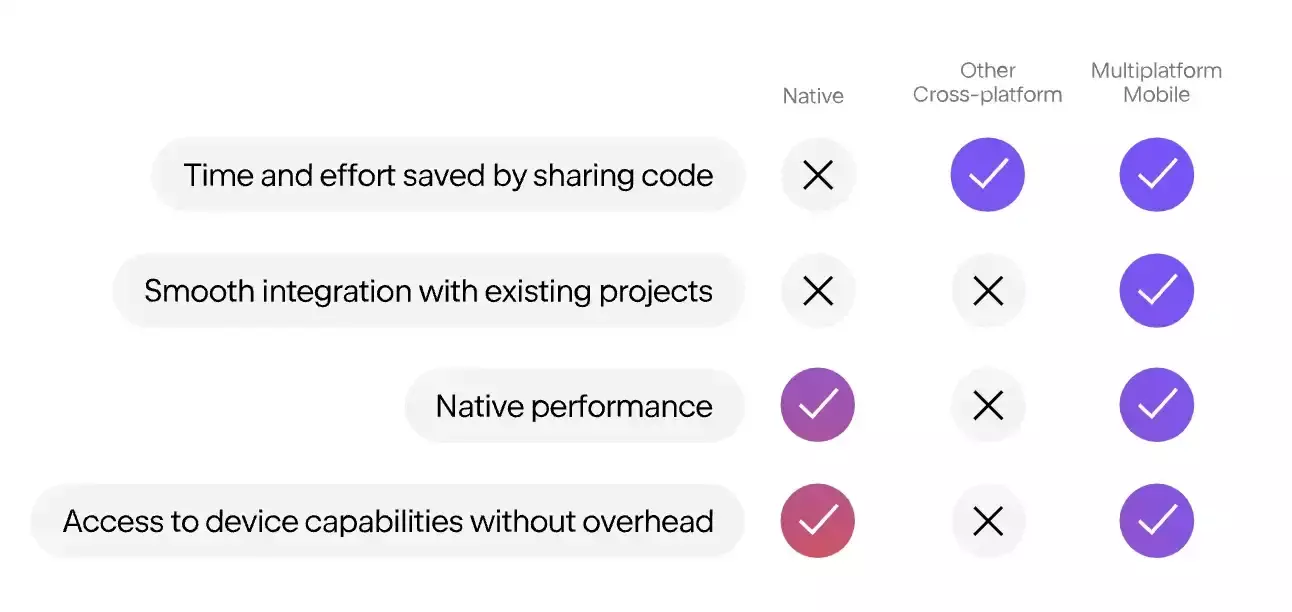The height and width of the screenshot is (612, 1292).
Task: Click Other Cross-platform X in Smooth integration row
Action: 987,291
